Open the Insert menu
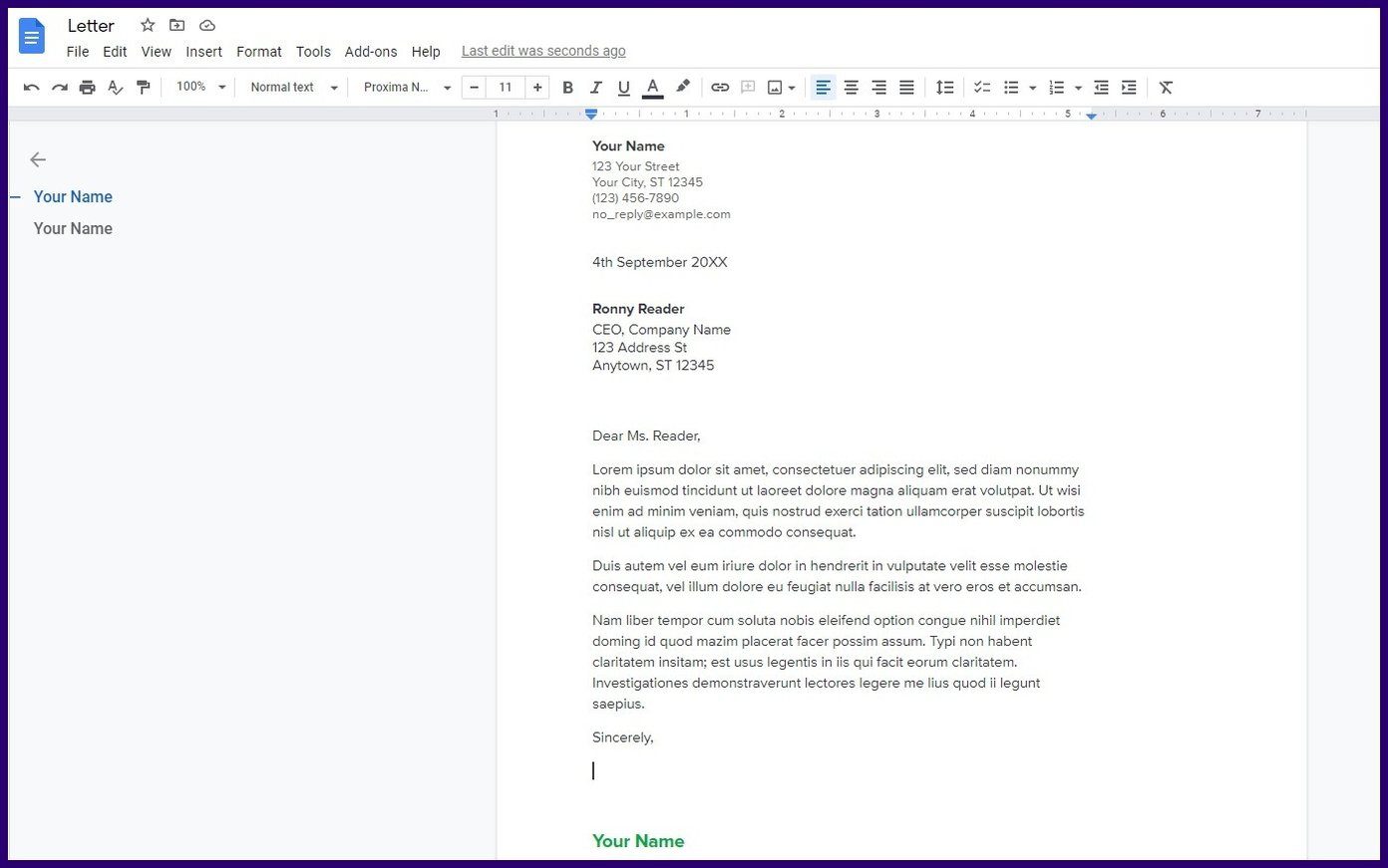Viewport: 1388px width, 868px height. point(204,52)
